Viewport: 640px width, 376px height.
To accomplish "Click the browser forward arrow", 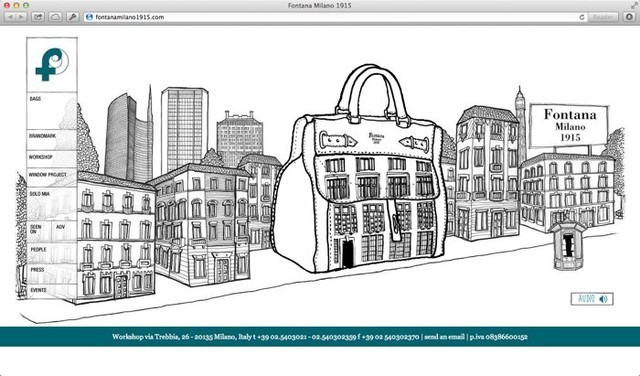I will [x=21, y=17].
